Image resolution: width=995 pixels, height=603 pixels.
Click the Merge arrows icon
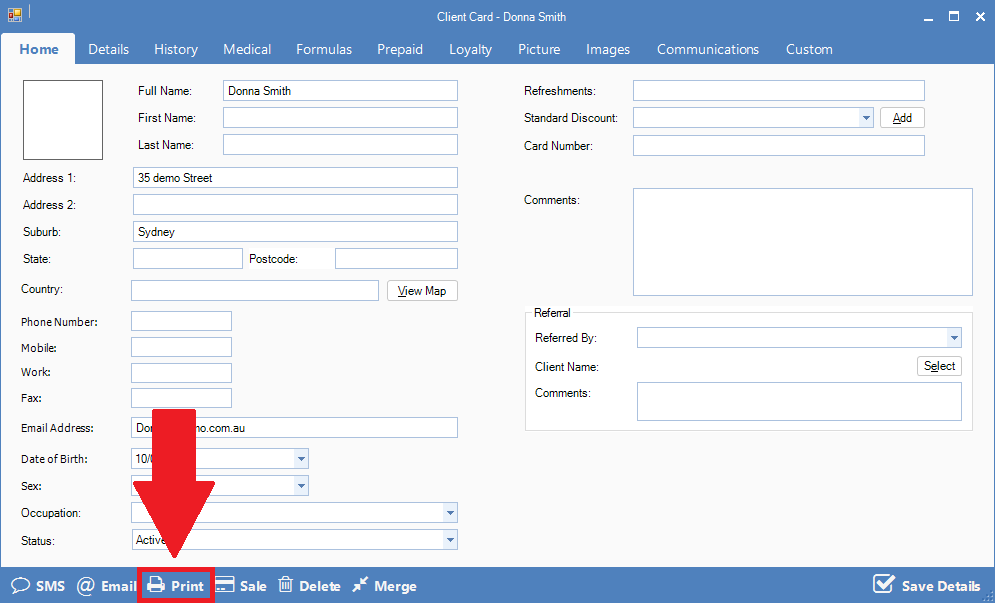[x=361, y=586]
